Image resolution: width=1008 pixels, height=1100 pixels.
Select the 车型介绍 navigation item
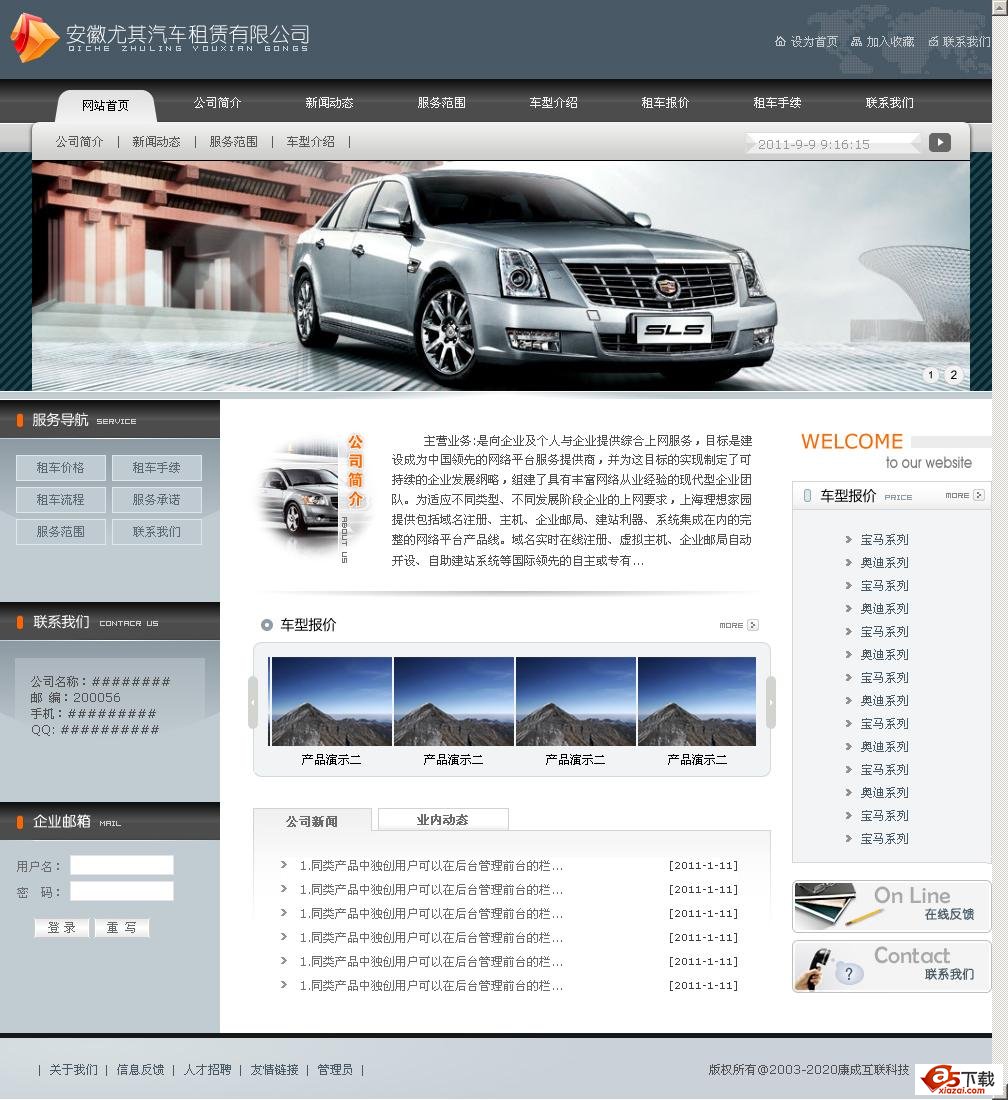pos(553,103)
